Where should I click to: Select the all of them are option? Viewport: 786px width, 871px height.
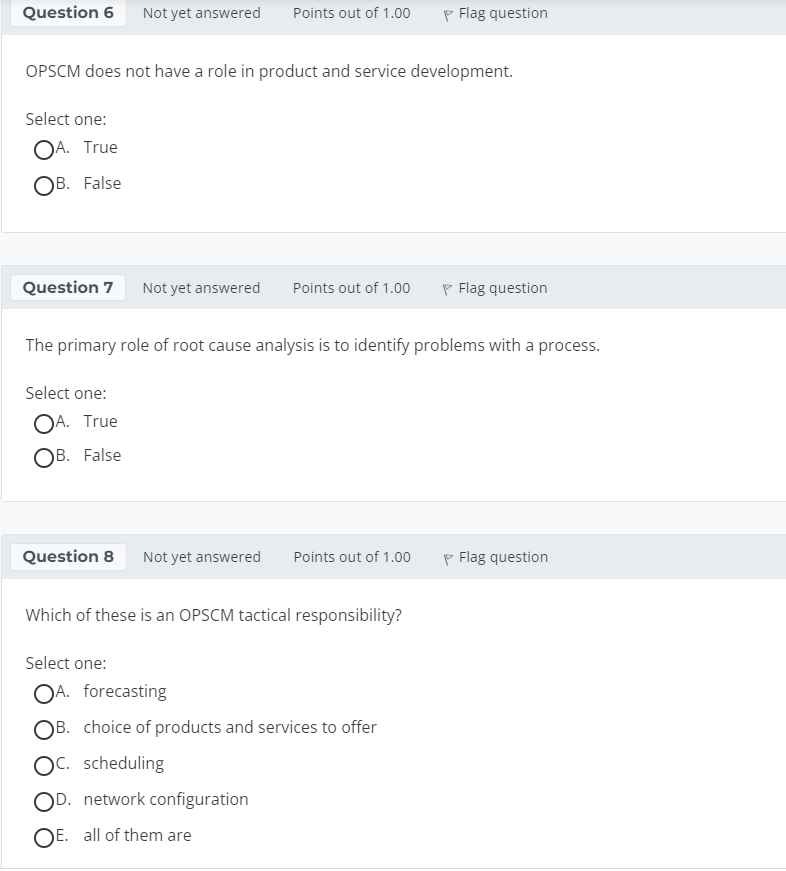(x=44, y=837)
